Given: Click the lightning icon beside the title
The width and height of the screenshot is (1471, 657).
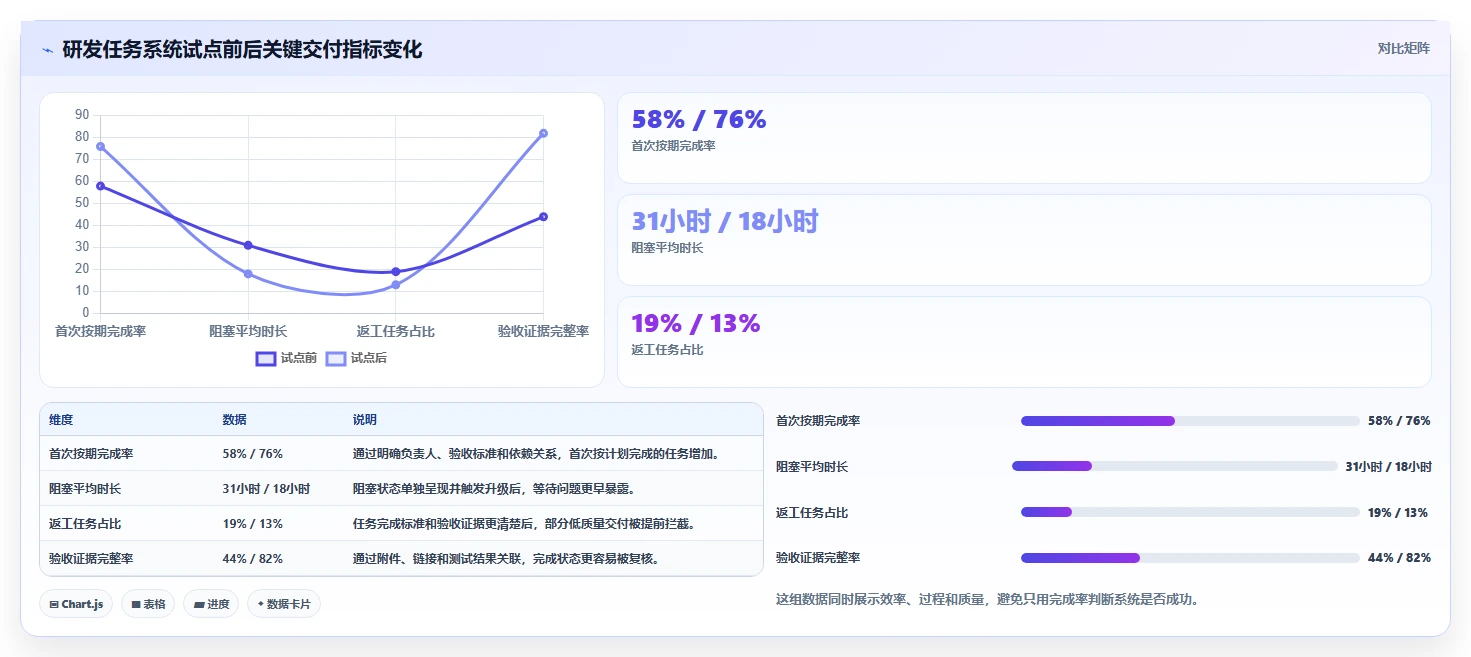Looking at the screenshot, I should point(48,50).
